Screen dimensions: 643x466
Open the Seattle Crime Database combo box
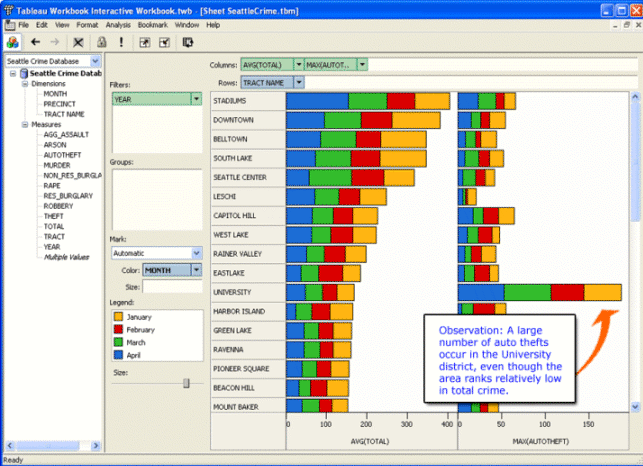pos(95,61)
